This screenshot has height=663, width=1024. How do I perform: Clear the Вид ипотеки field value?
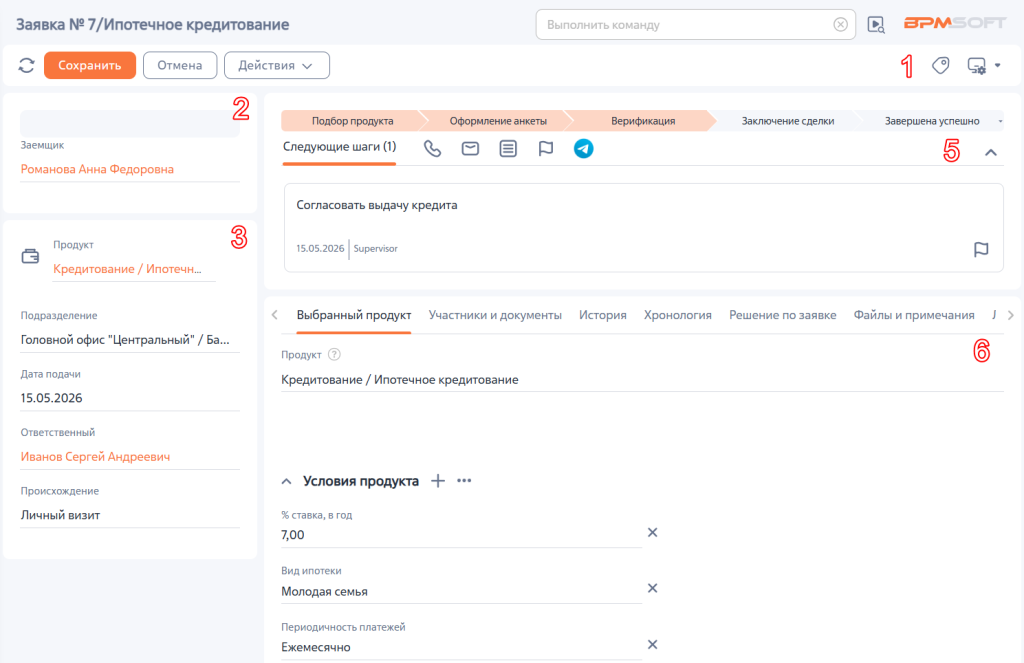click(652, 589)
